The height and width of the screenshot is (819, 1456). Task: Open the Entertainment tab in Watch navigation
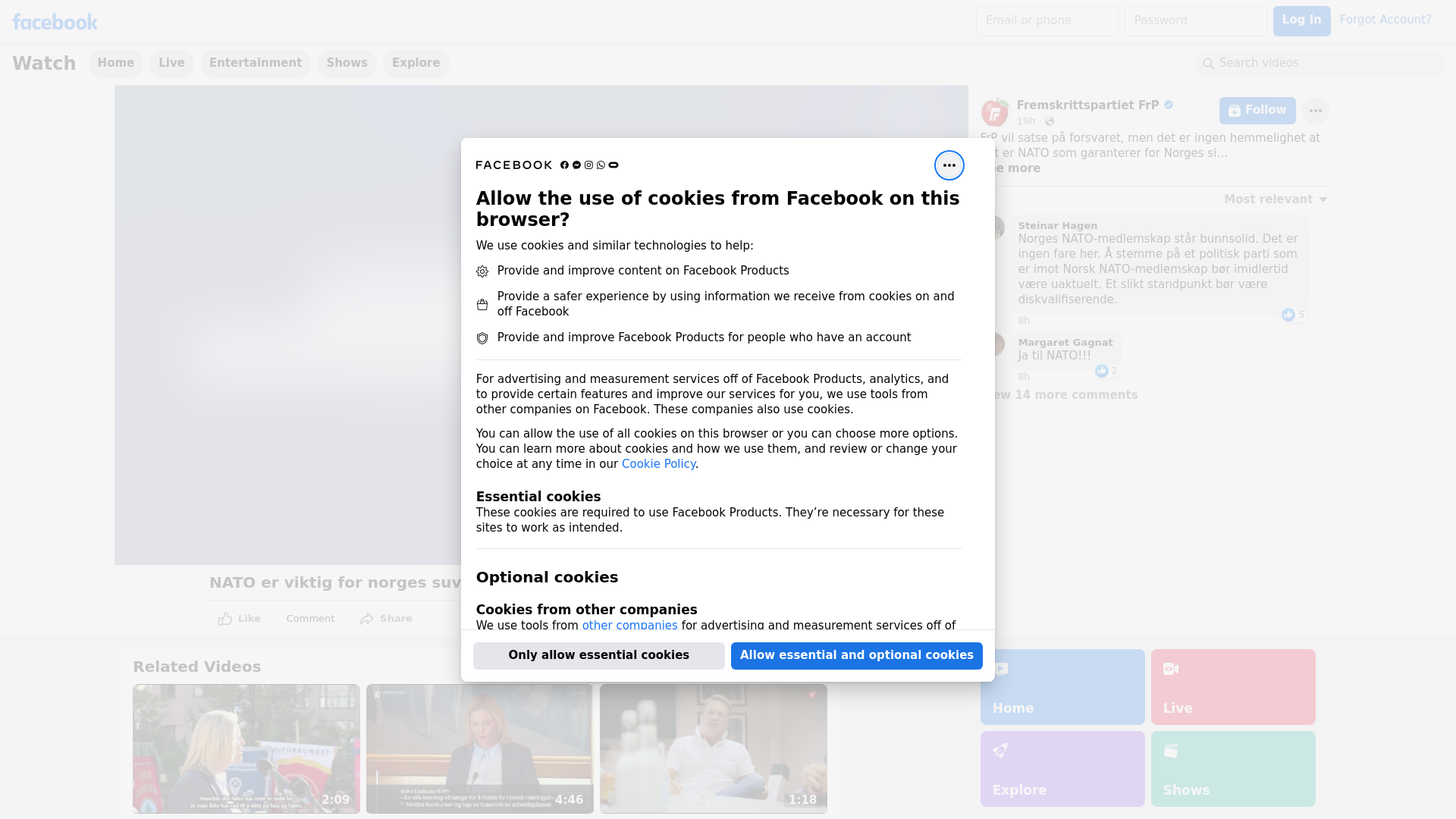click(x=256, y=64)
